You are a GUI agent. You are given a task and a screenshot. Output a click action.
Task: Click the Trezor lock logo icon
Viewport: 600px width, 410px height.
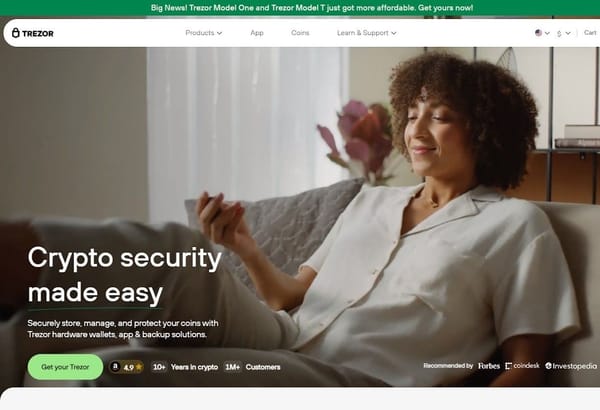coord(15,33)
